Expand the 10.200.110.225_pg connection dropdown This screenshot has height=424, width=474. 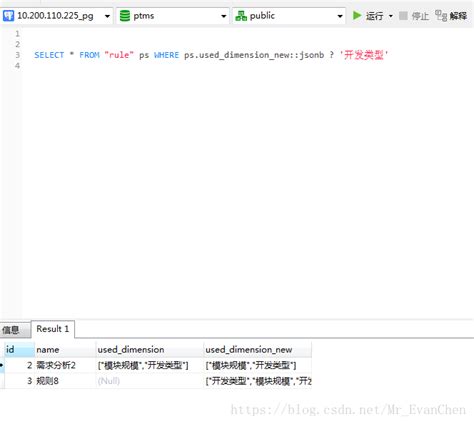(107, 16)
